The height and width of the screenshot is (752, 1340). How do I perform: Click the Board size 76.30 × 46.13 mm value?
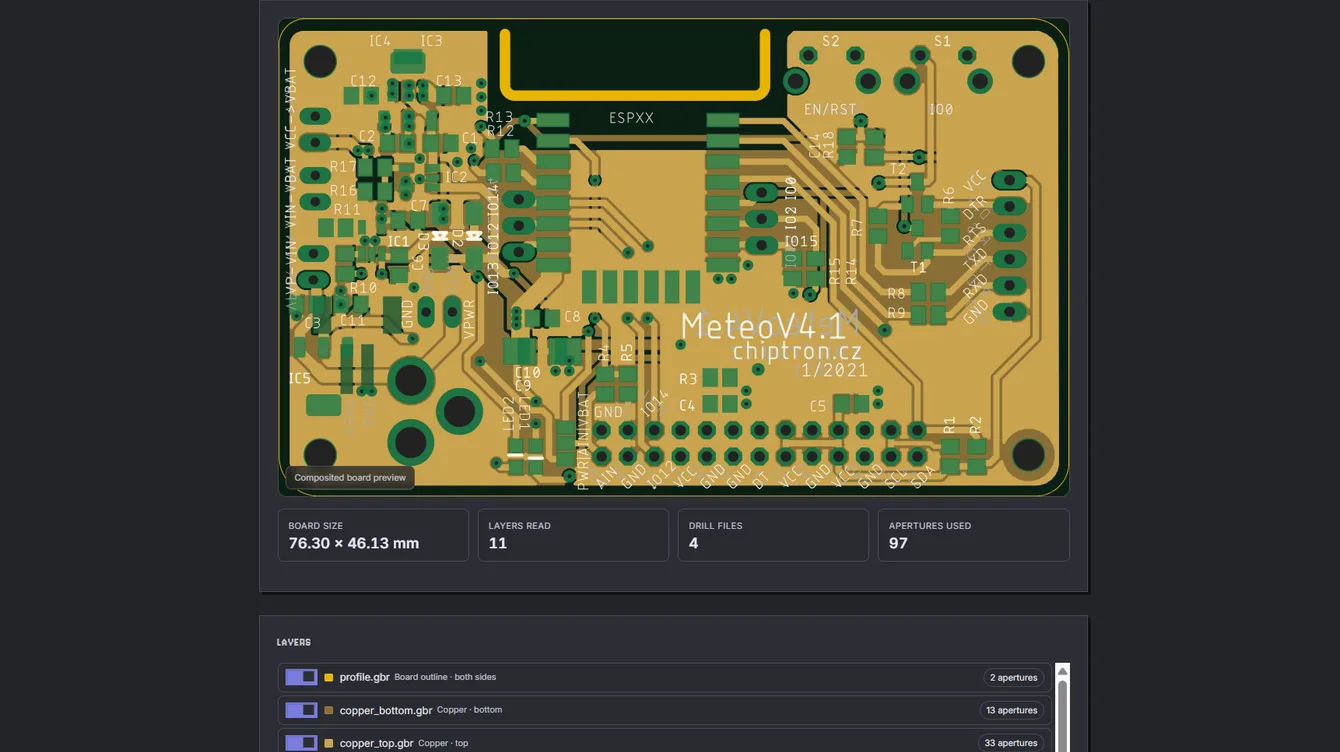[x=354, y=544]
